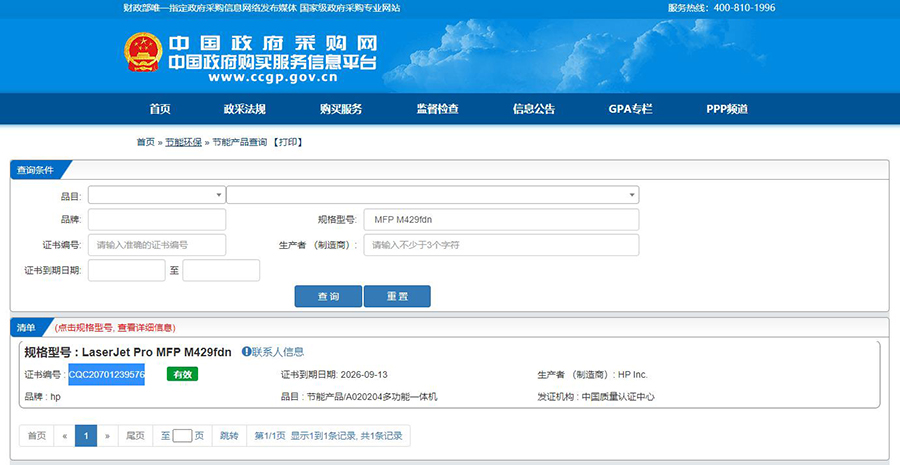
Task: Click the 联系人信息 info icon
Action: tap(246, 352)
